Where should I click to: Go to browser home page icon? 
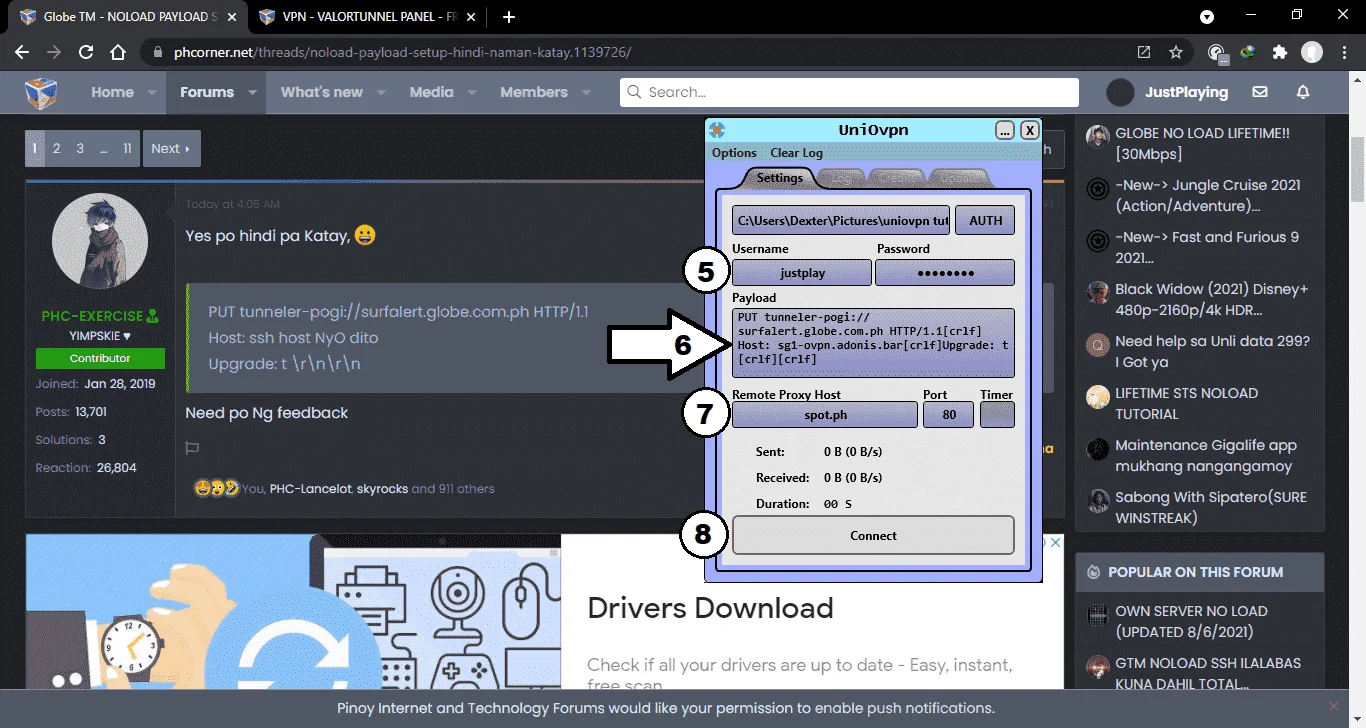coord(118,52)
